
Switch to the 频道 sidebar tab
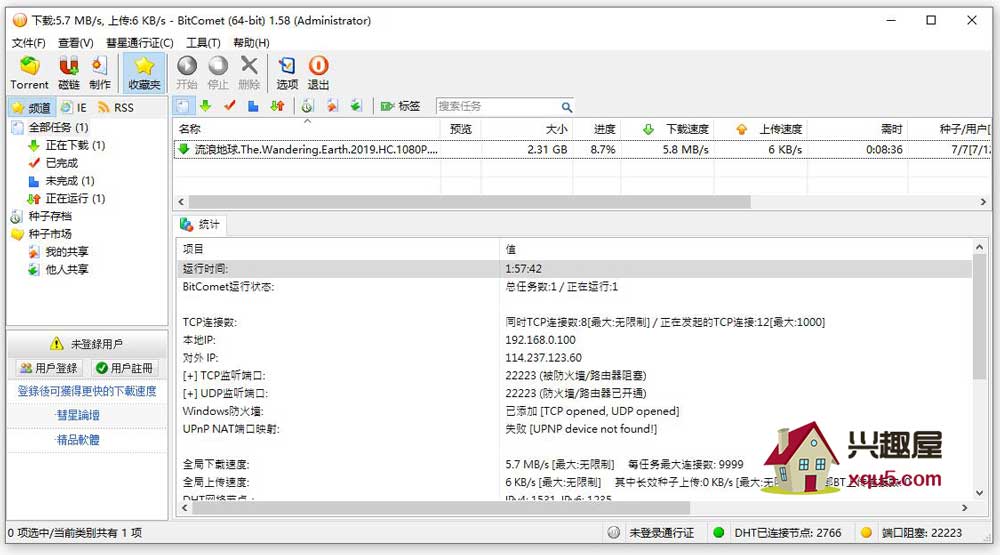[32, 107]
